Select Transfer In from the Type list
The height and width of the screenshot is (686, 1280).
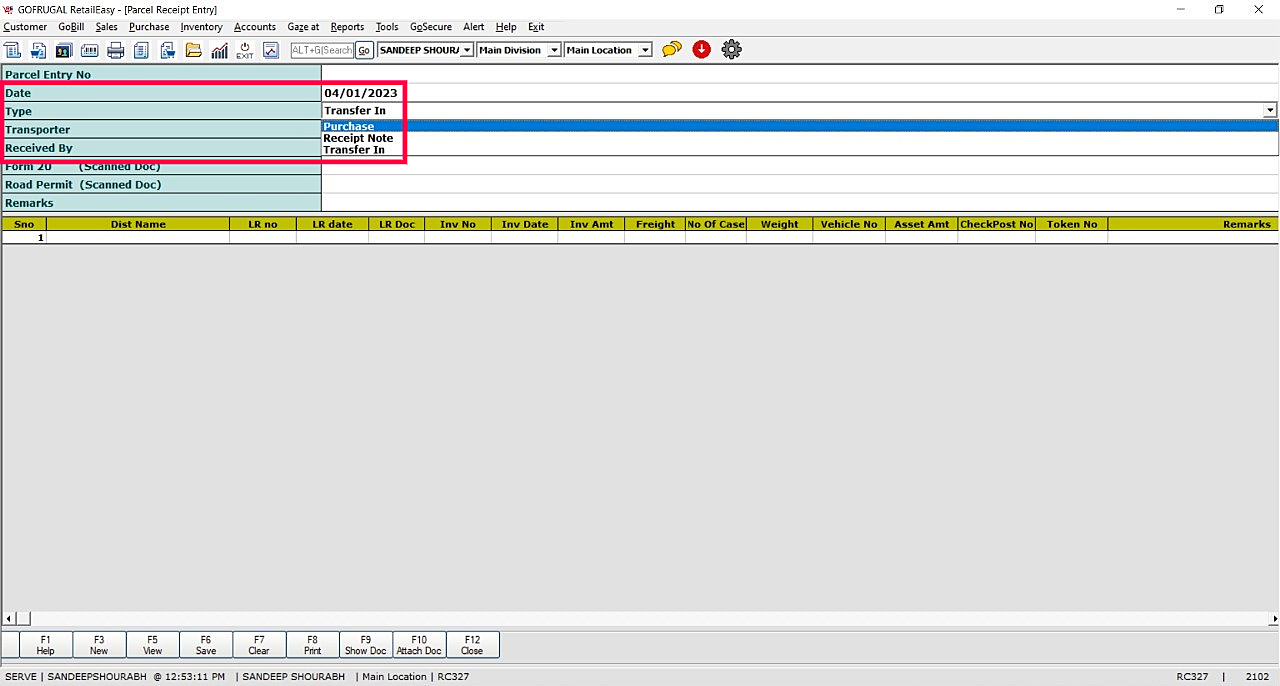(x=800, y=150)
